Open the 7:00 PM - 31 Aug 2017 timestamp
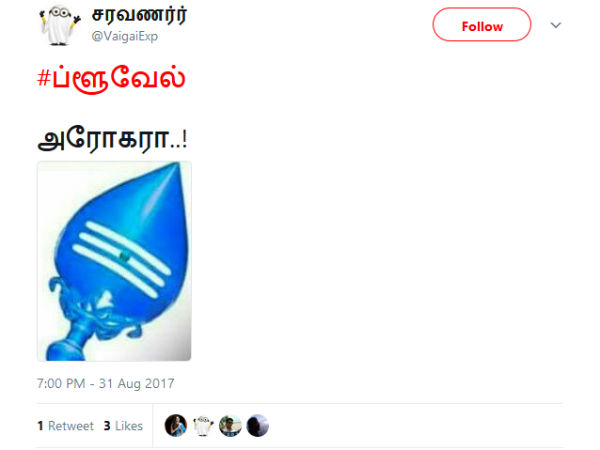Image resolution: width=600 pixels, height=450 pixels. pyautogui.click(x=106, y=383)
